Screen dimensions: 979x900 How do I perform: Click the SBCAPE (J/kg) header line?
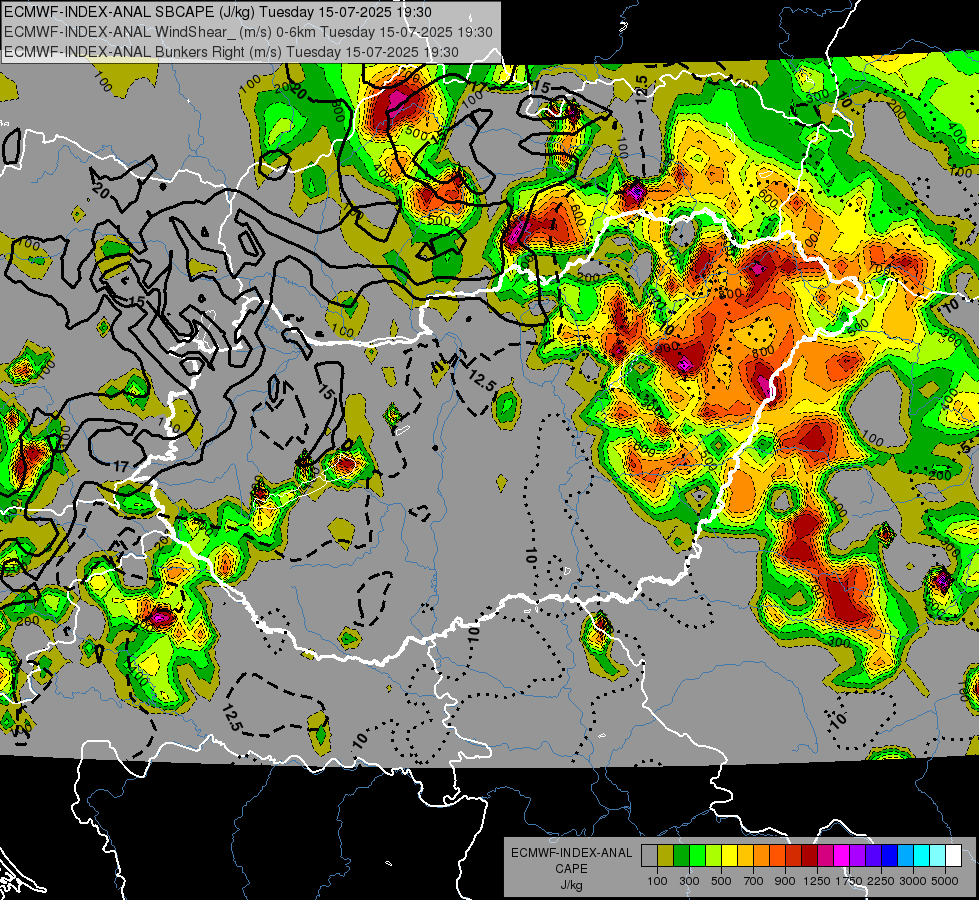(x=218, y=12)
